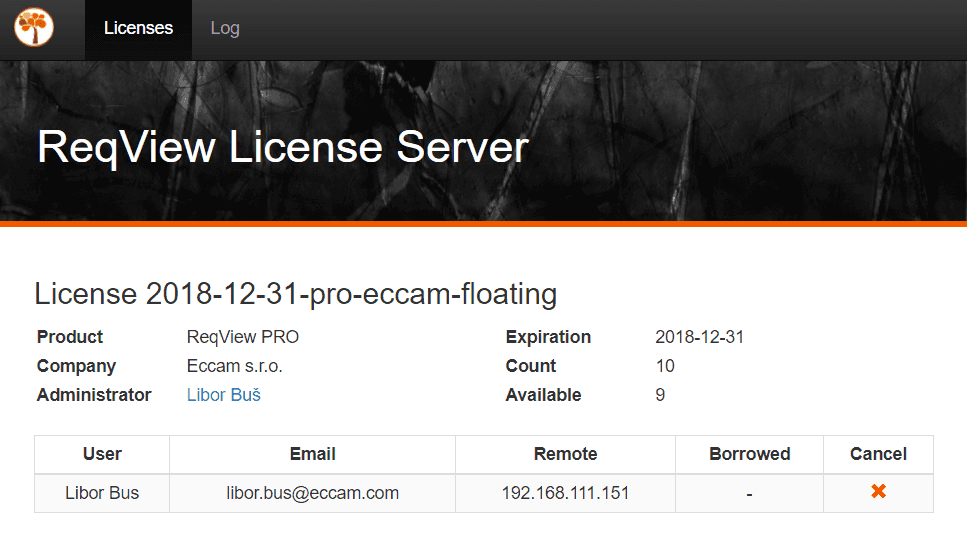Click the Borrowed dash cell in the row
This screenshot has width=967, height=552.
pyautogui.click(x=749, y=494)
